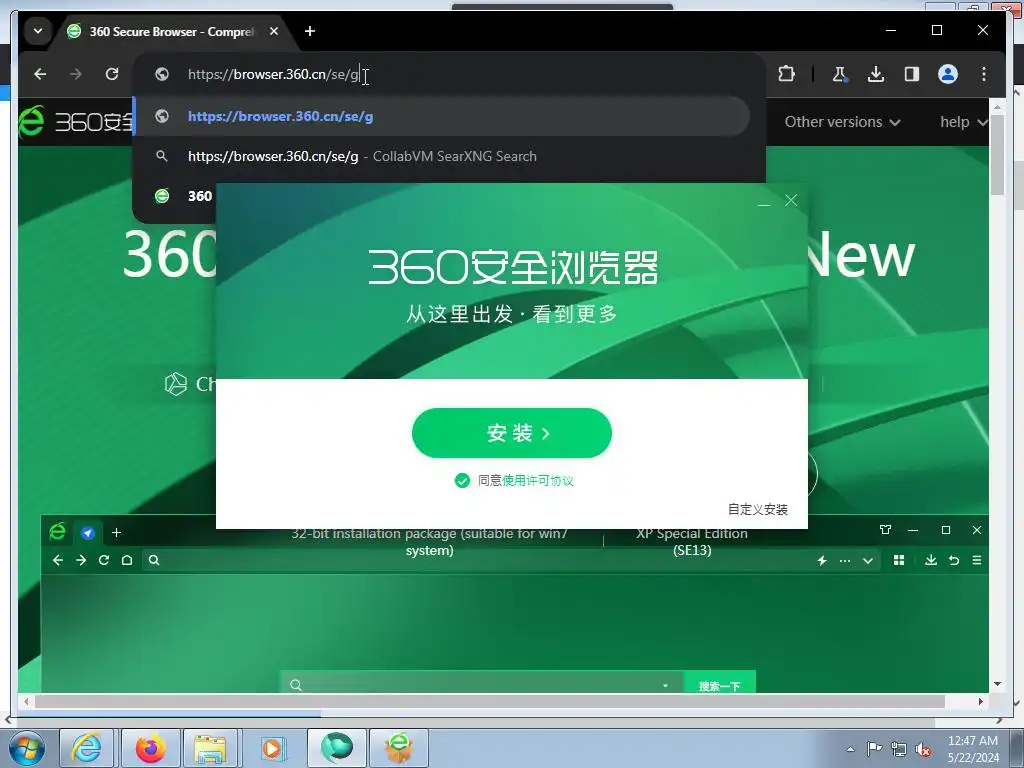Viewport: 1024px width, 768px height.
Task: Click the green 安装 install button
Action: [512, 433]
